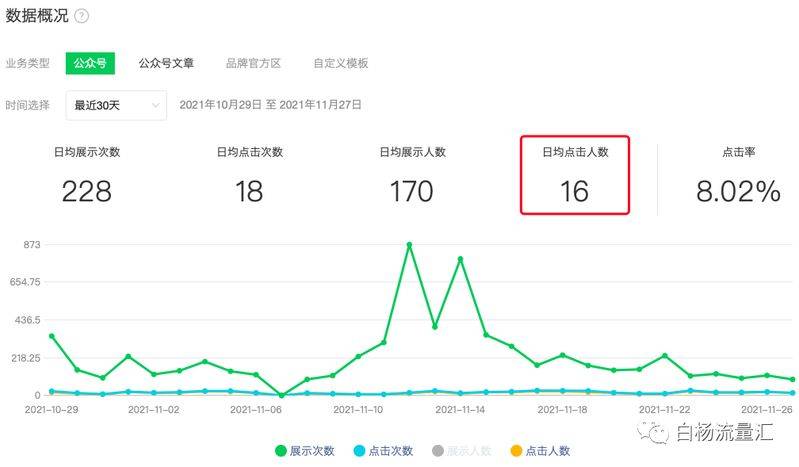Click the x-axis label 2021-11-10
The width and height of the screenshot is (799, 467).
(x=358, y=409)
